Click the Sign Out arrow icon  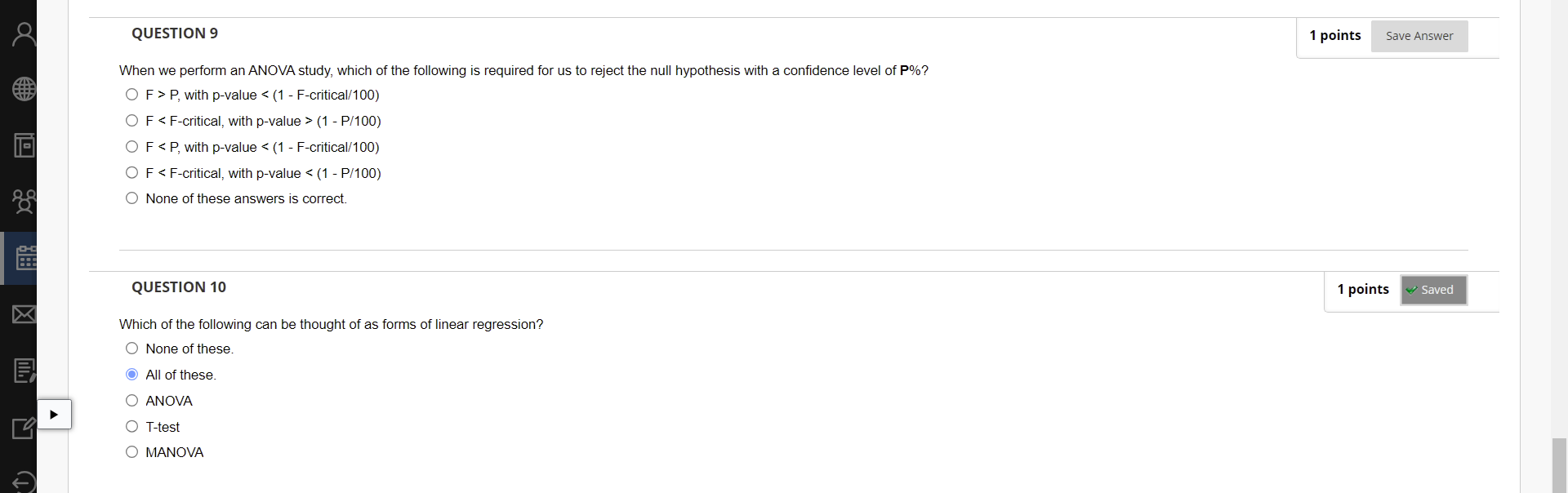(22, 482)
